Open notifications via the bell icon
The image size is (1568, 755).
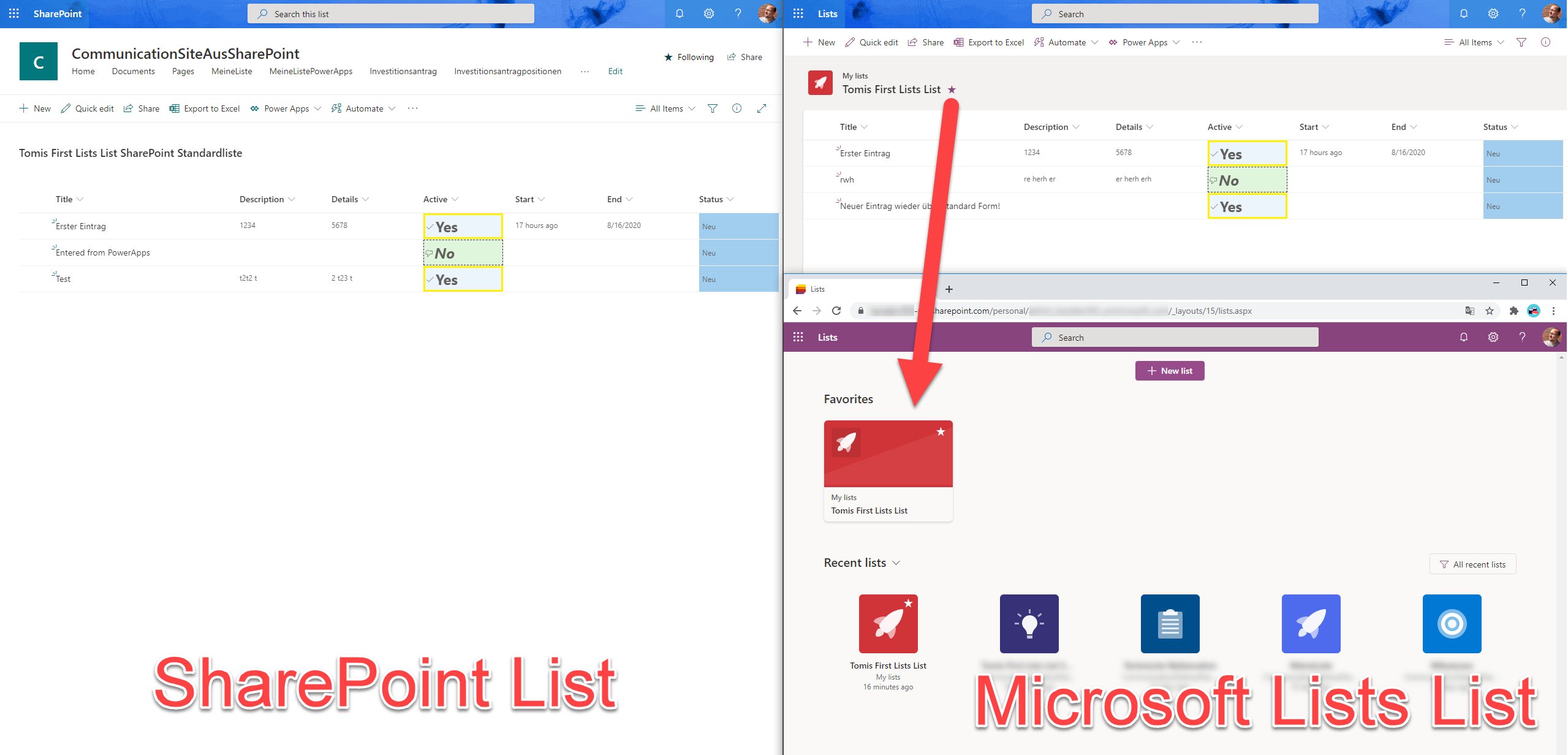[679, 13]
